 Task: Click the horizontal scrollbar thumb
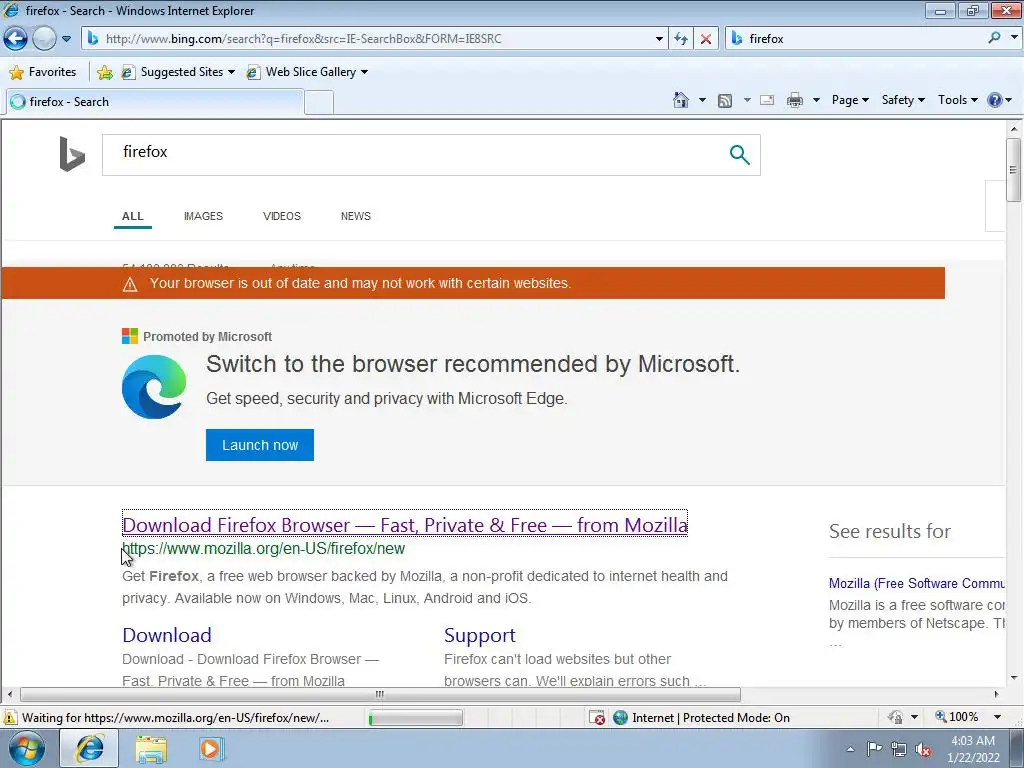point(380,694)
